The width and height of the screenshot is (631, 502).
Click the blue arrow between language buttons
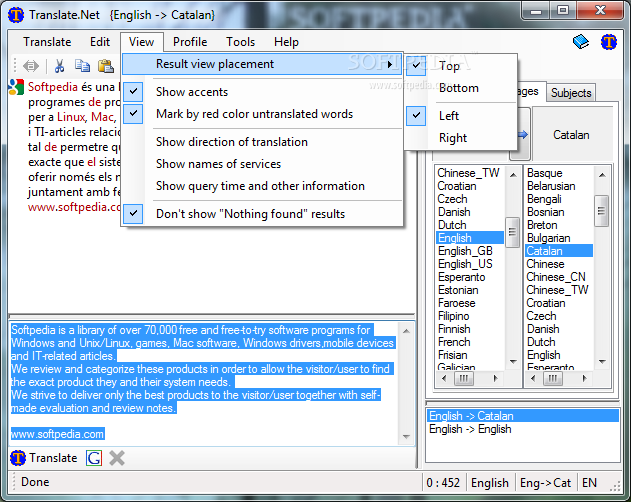(x=522, y=134)
